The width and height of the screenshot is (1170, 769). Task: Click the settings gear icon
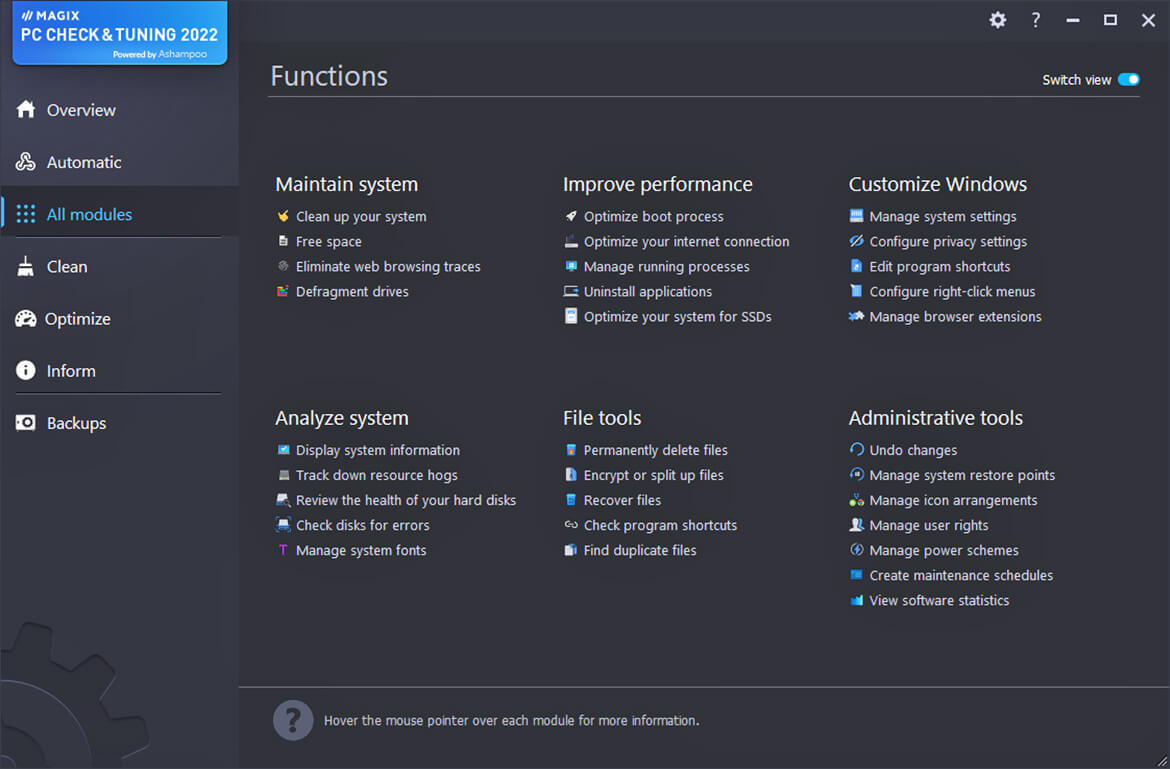tap(997, 20)
